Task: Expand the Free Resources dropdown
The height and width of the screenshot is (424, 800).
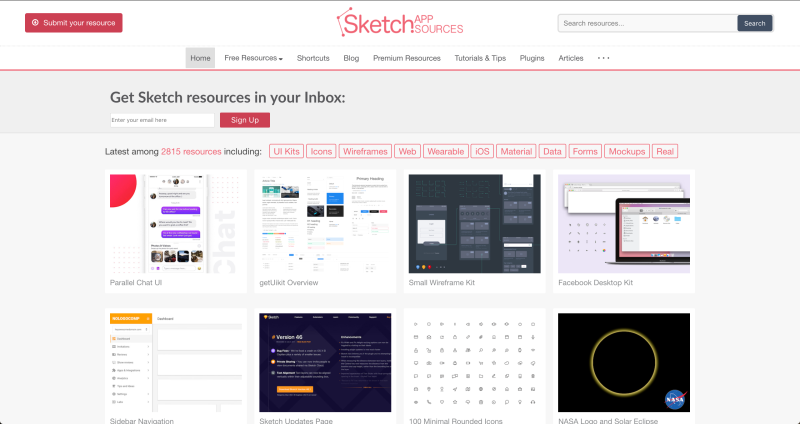Action: pyautogui.click(x=253, y=58)
